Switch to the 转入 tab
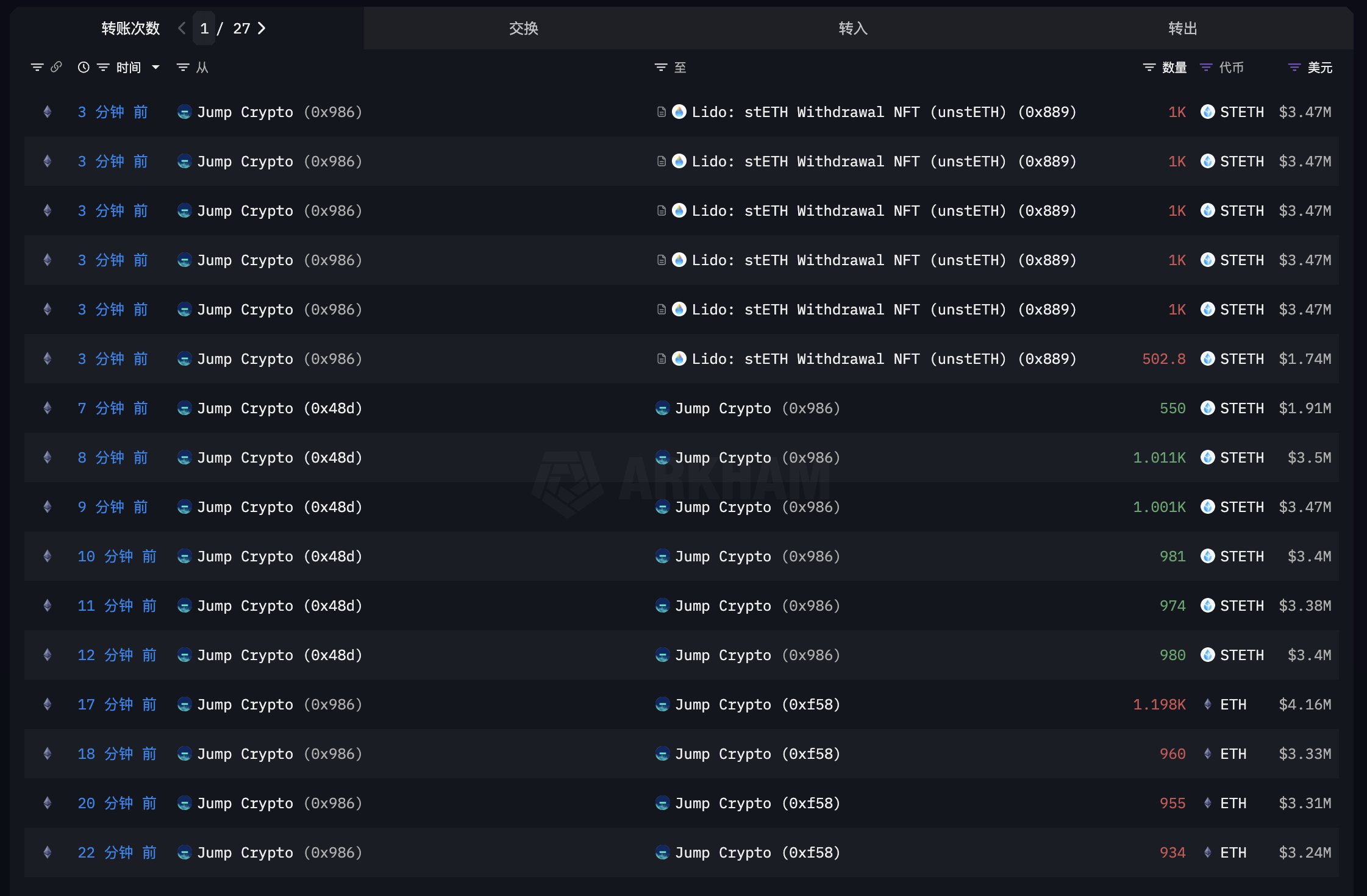 click(853, 28)
